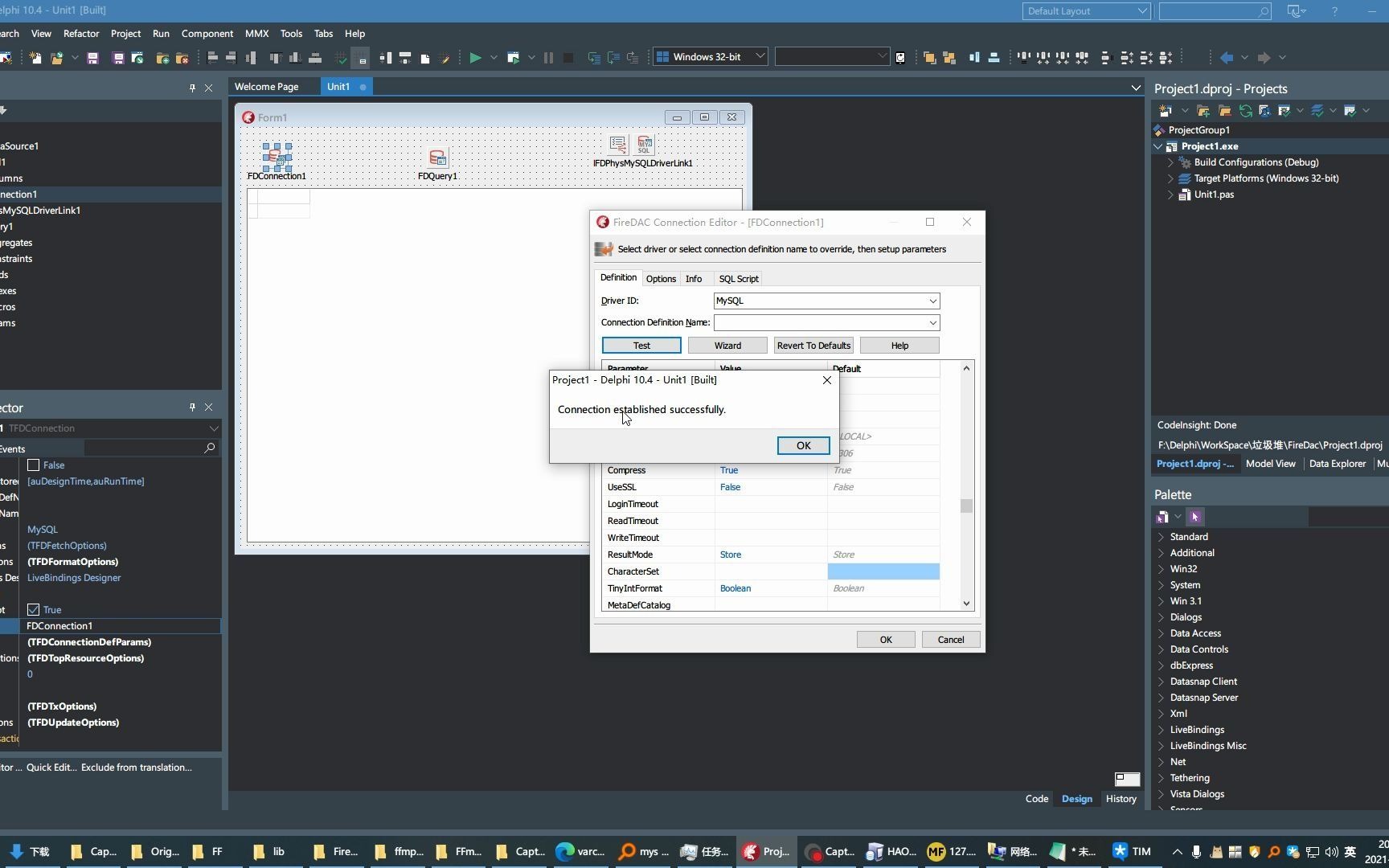
Task: Expand the Standard palette category
Action: [x=1161, y=537]
